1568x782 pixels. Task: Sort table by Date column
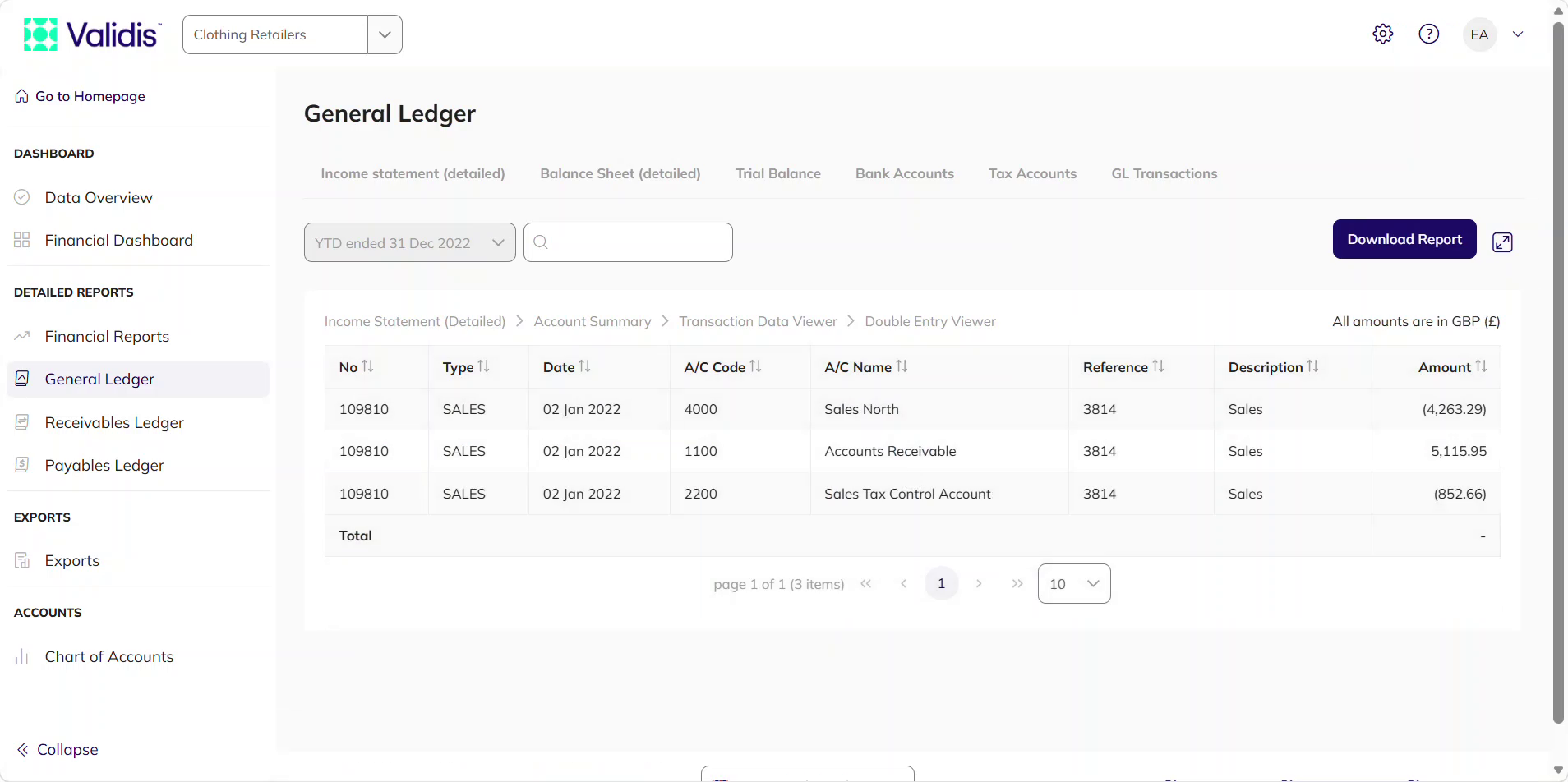584,366
